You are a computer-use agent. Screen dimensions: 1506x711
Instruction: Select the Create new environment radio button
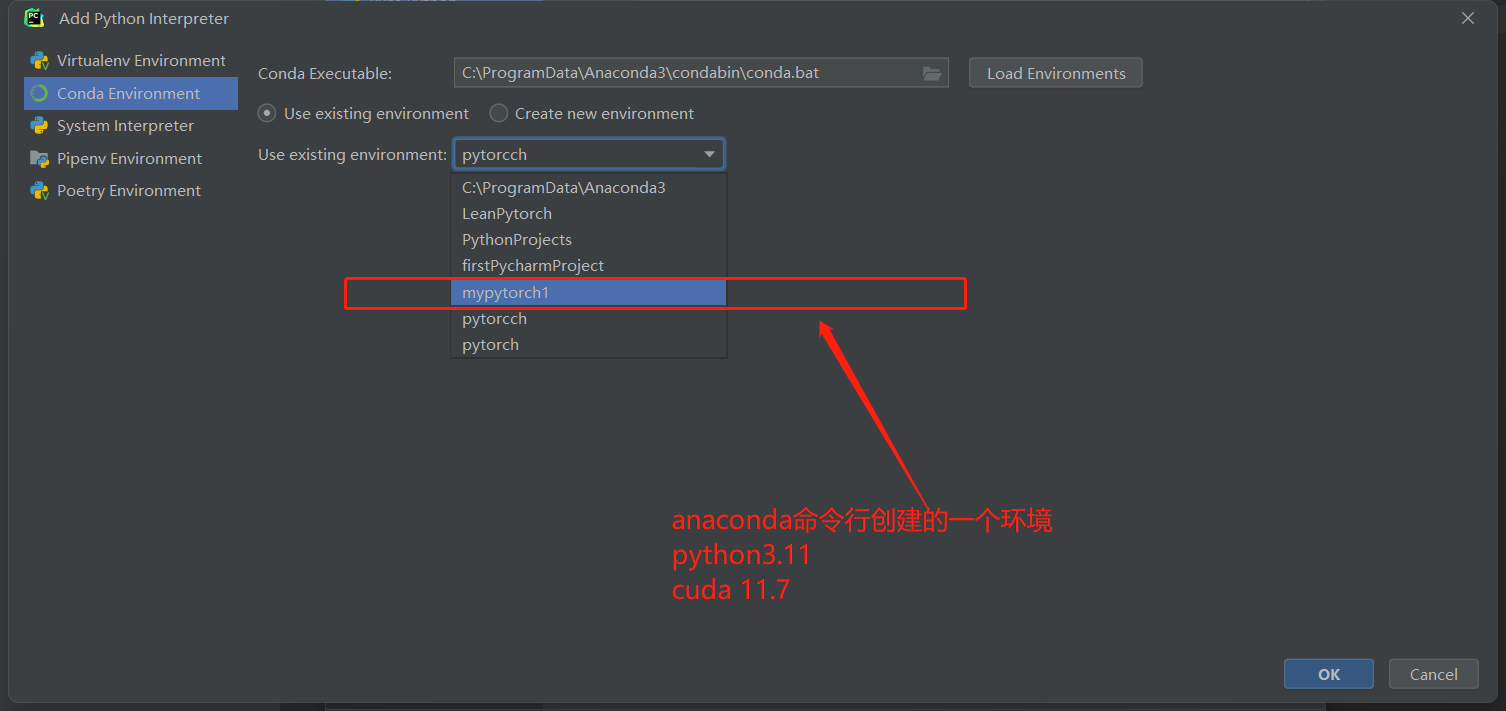498,114
